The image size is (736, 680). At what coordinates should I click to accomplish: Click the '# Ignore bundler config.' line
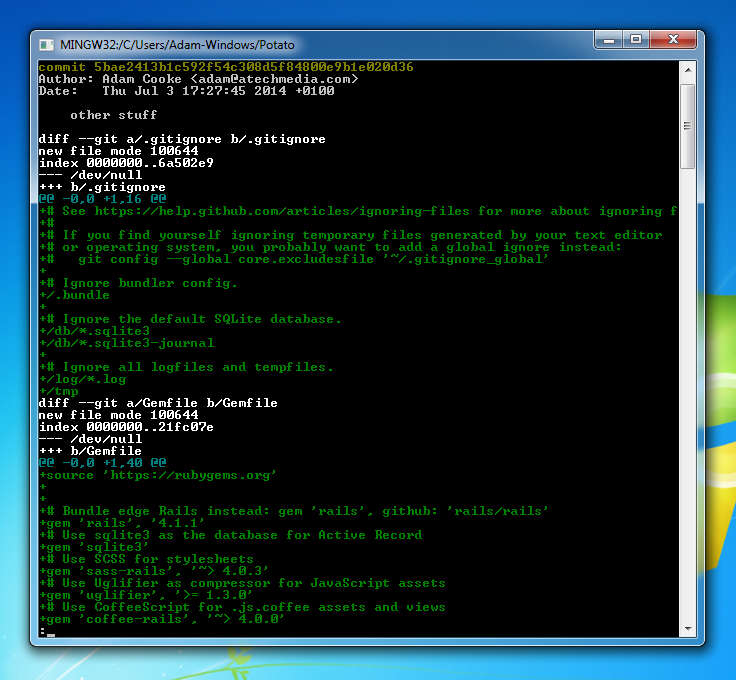(138, 283)
